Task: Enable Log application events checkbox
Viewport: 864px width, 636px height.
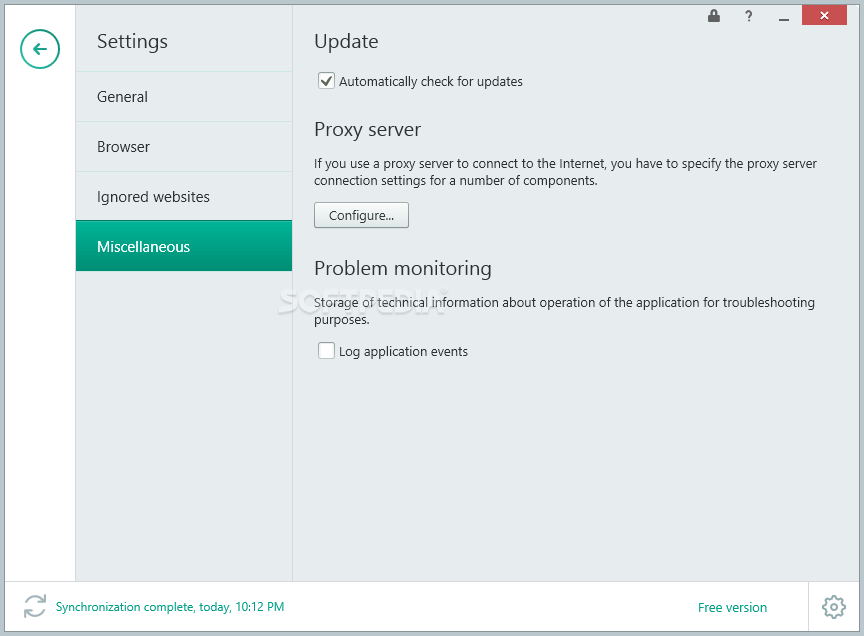Action: (326, 351)
